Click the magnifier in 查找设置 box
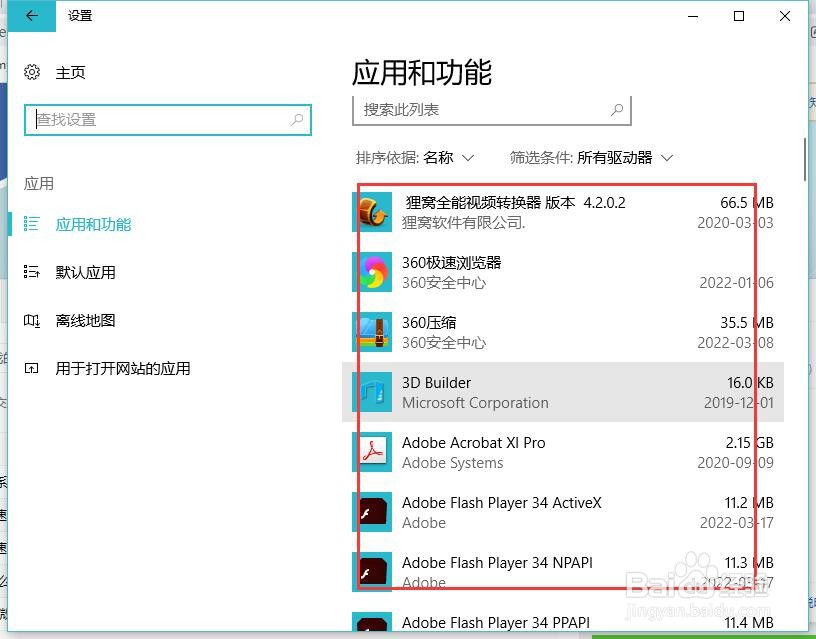Image resolution: width=816 pixels, height=639 pixels. tap(297, 120)
